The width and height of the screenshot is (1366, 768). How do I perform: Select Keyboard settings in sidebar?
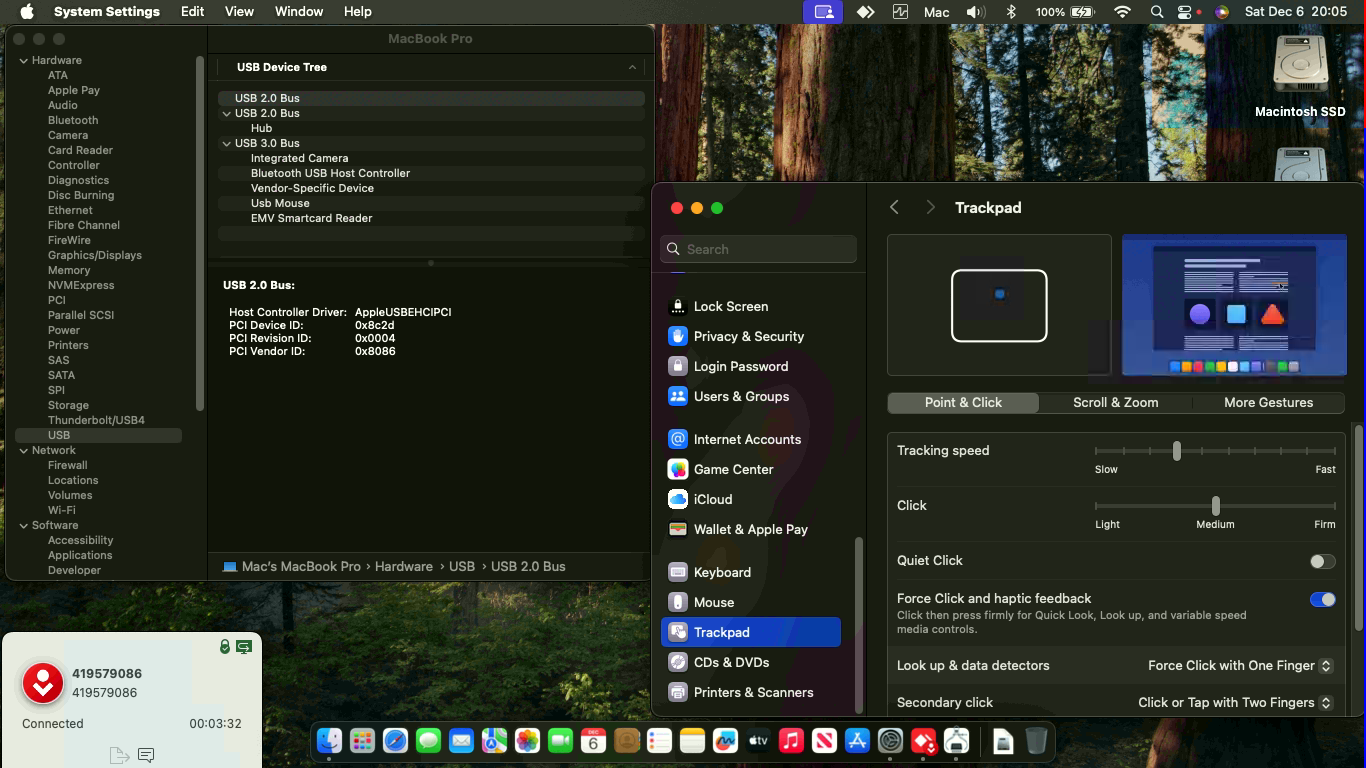[722, 572]
